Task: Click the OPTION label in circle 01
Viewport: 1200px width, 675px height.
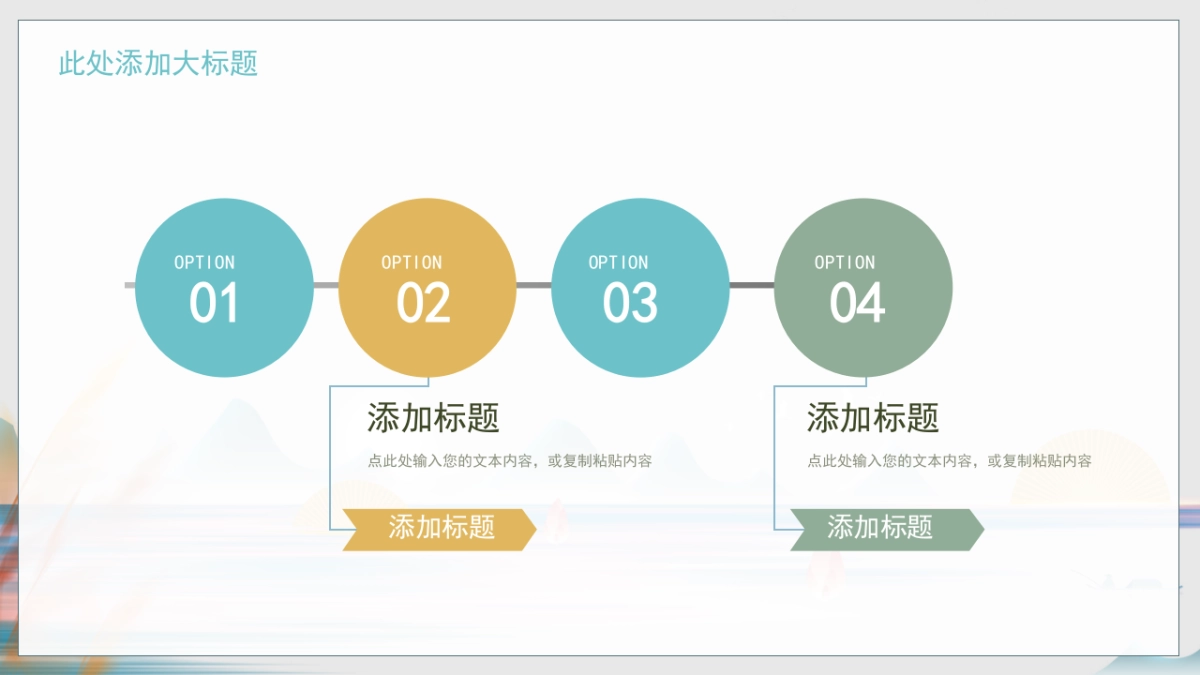Action: (204, 262)
